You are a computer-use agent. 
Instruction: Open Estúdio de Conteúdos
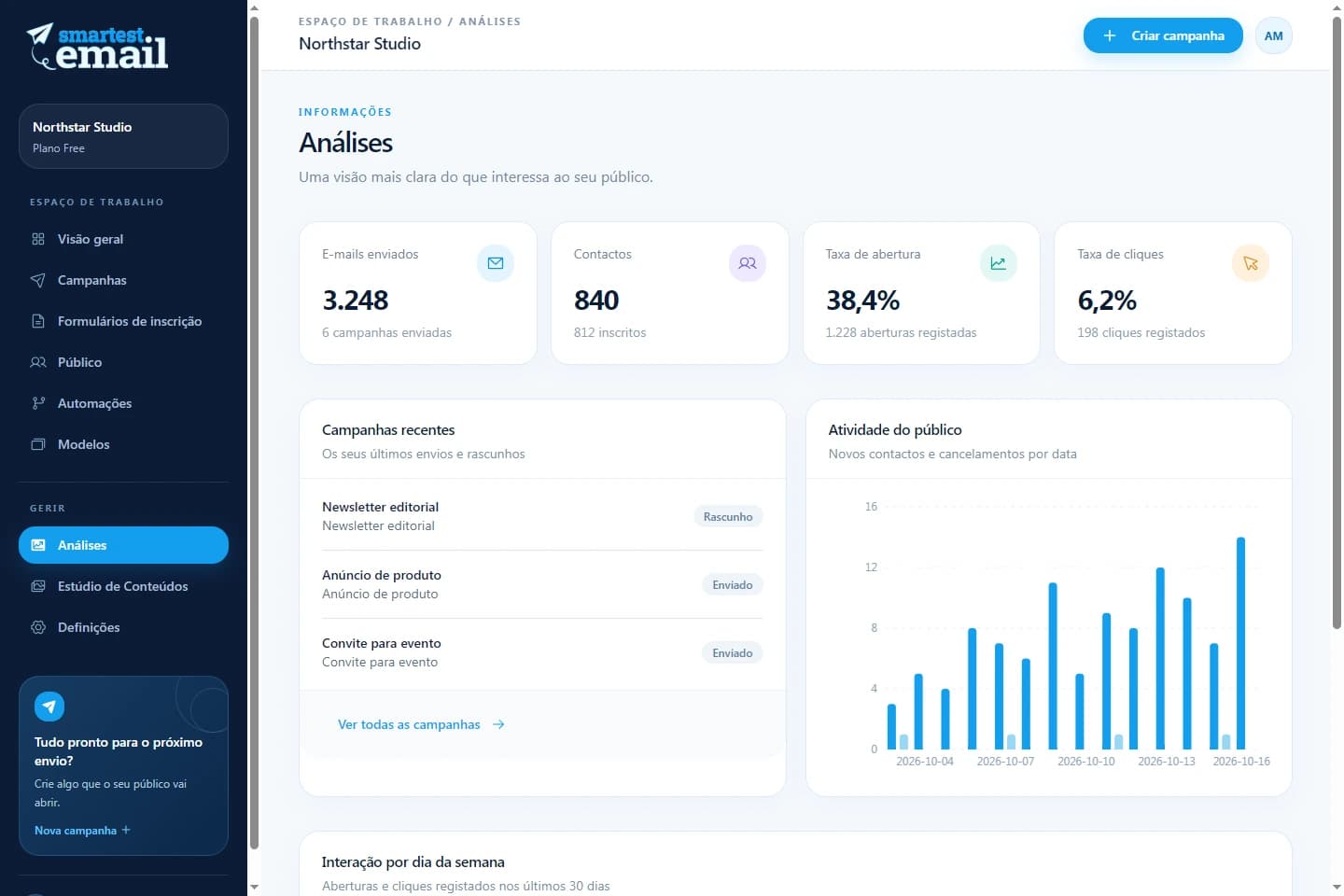123,586
